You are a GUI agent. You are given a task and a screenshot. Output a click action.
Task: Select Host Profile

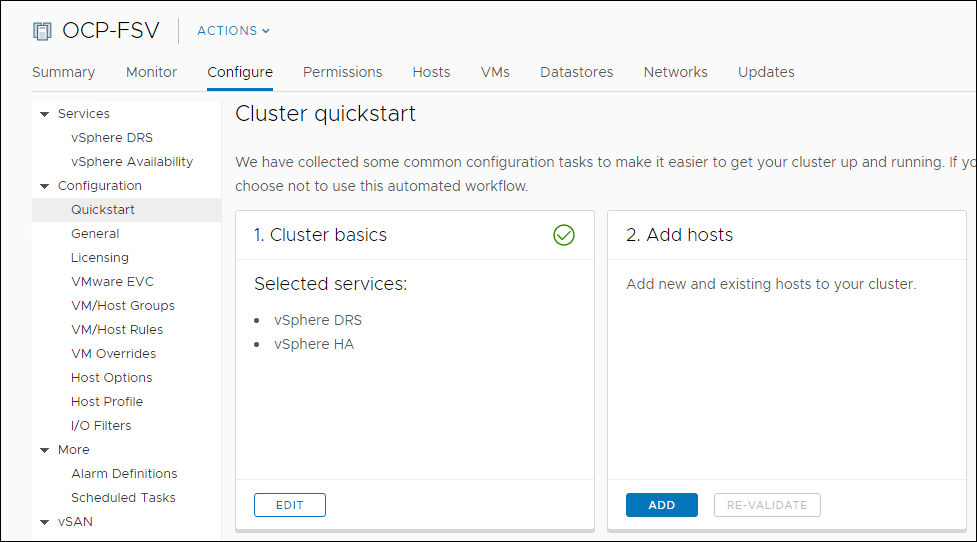pyautogui.click(x=107, y=402)
